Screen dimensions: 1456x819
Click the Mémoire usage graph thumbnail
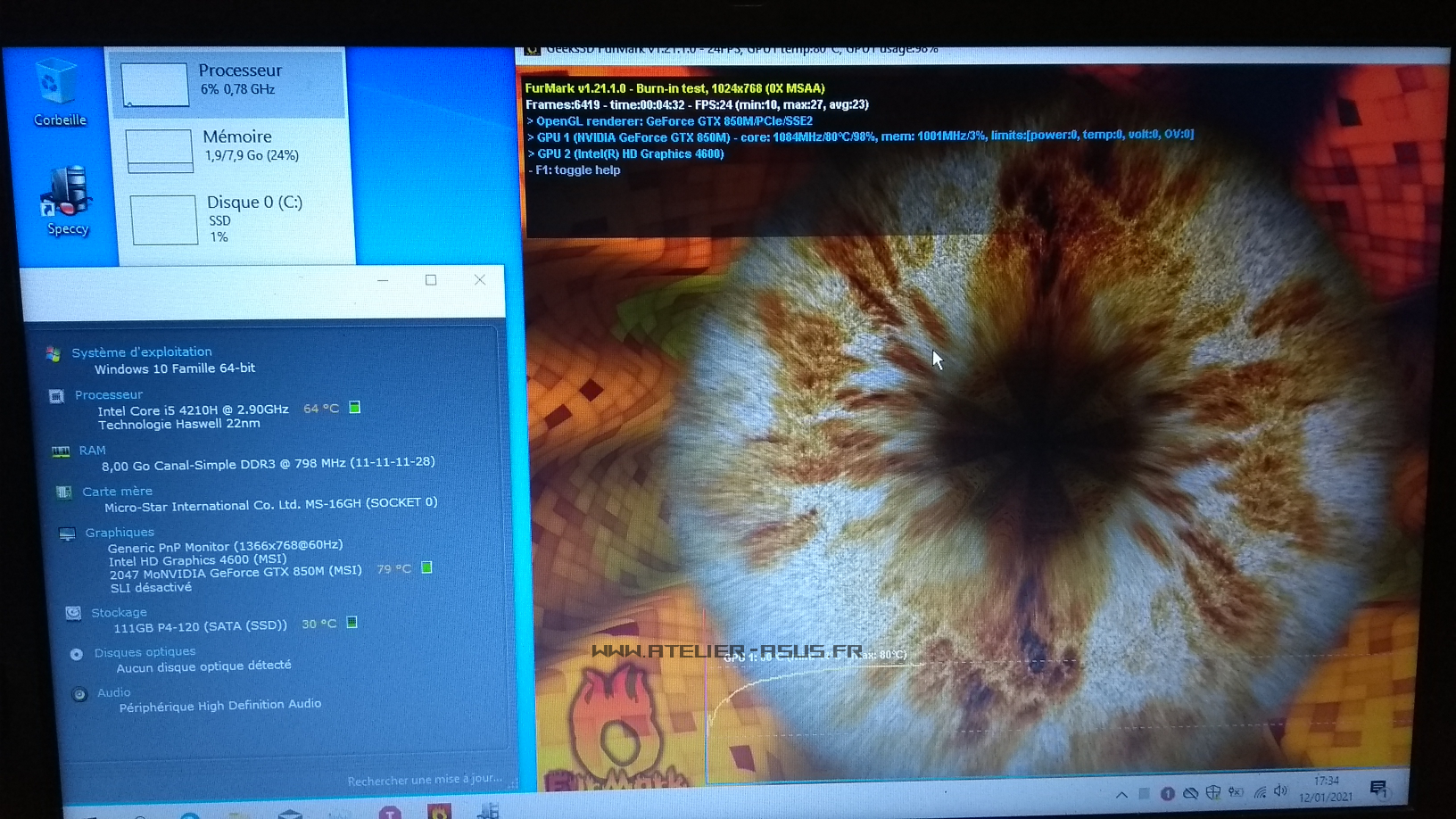(x=159, y=151)
